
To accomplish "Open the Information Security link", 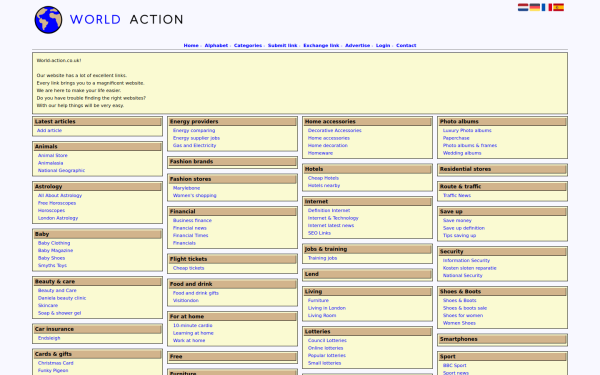I will (x=466, y=260).
